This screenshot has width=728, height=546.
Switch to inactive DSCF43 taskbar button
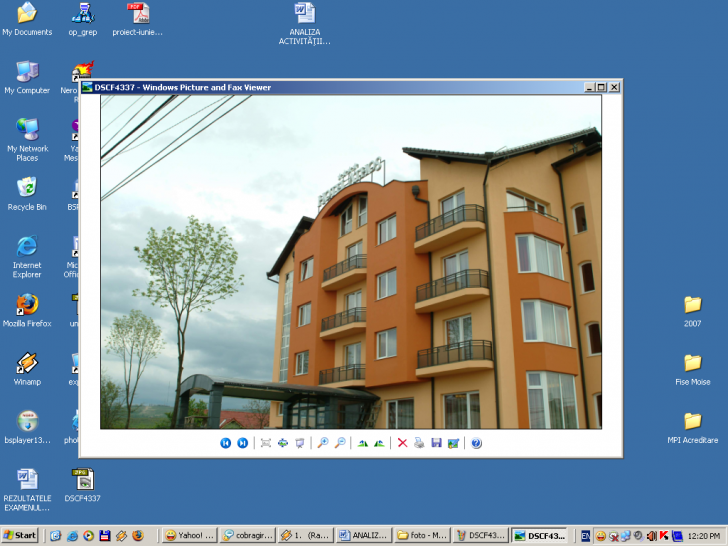tap(481, 535)
